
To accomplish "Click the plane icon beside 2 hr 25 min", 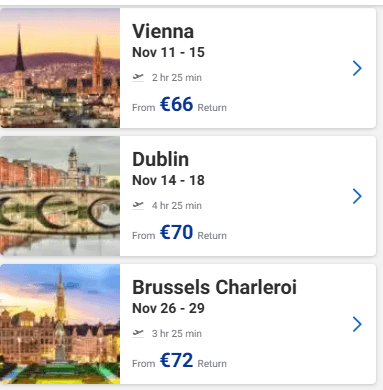I will (138, 78).
